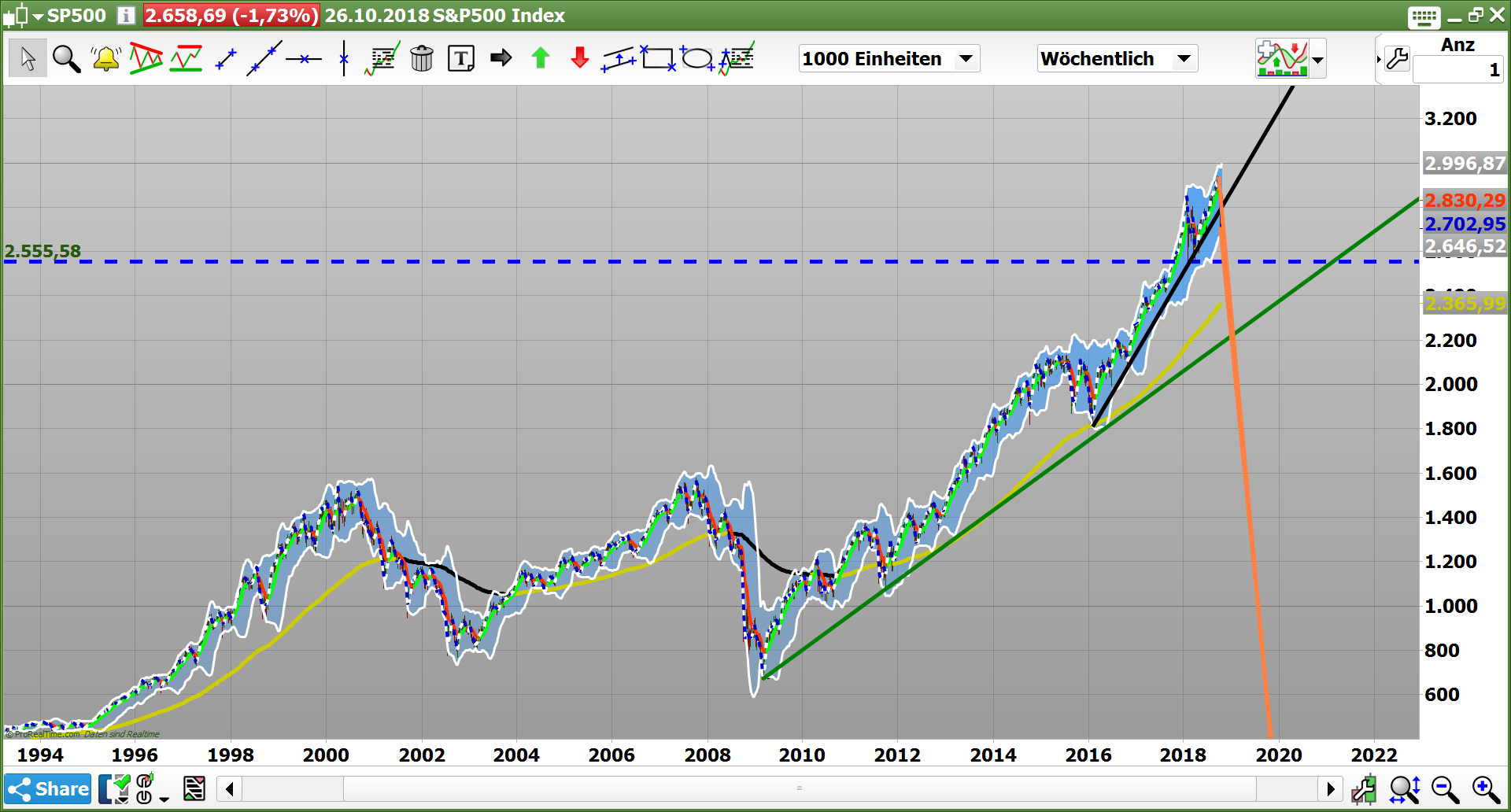Click the rightmost chart-with-text toolbar icon
The width and height of the screenshot is (1511, 812).
(737, 58)
